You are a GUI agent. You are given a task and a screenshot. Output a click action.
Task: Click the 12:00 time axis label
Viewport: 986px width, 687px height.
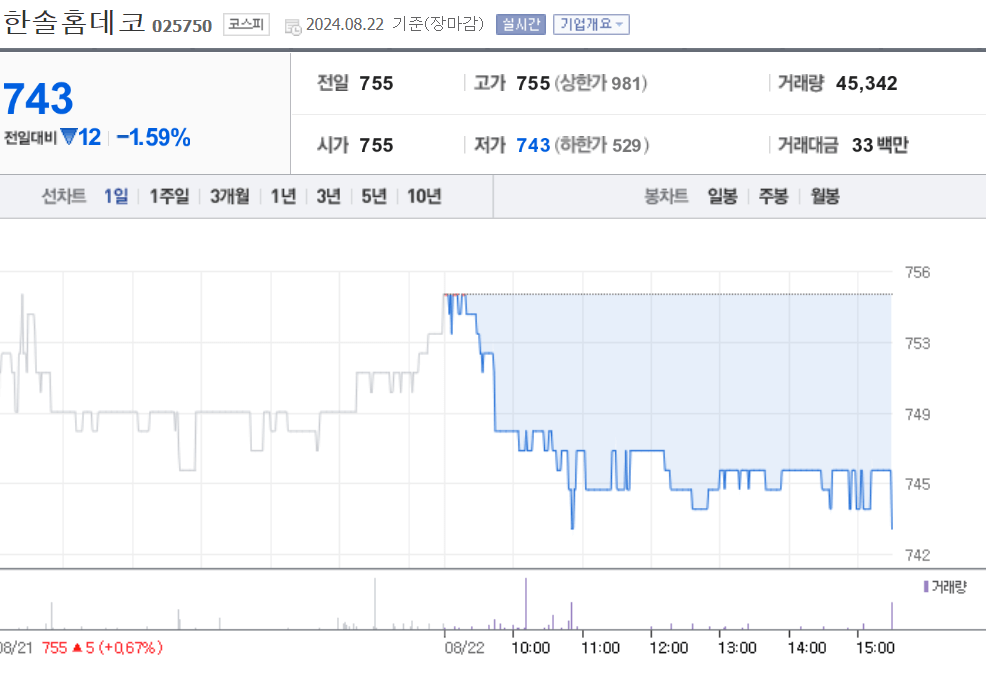pos(668,648)
